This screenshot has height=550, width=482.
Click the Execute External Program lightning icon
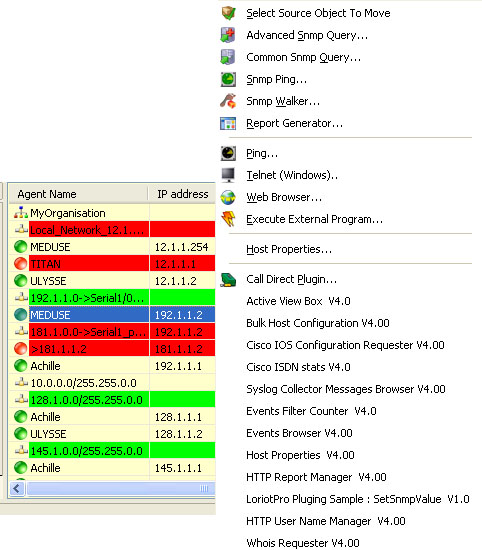228,219
